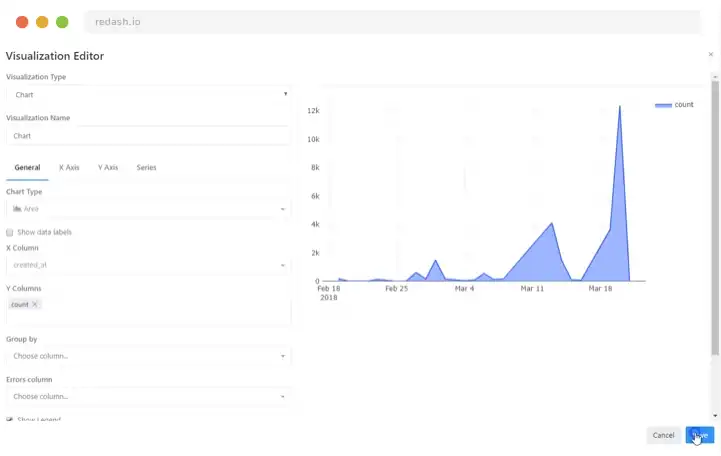Click the blue Save button
Viewport: 721px width, 456px height.
tap(700, 435)
